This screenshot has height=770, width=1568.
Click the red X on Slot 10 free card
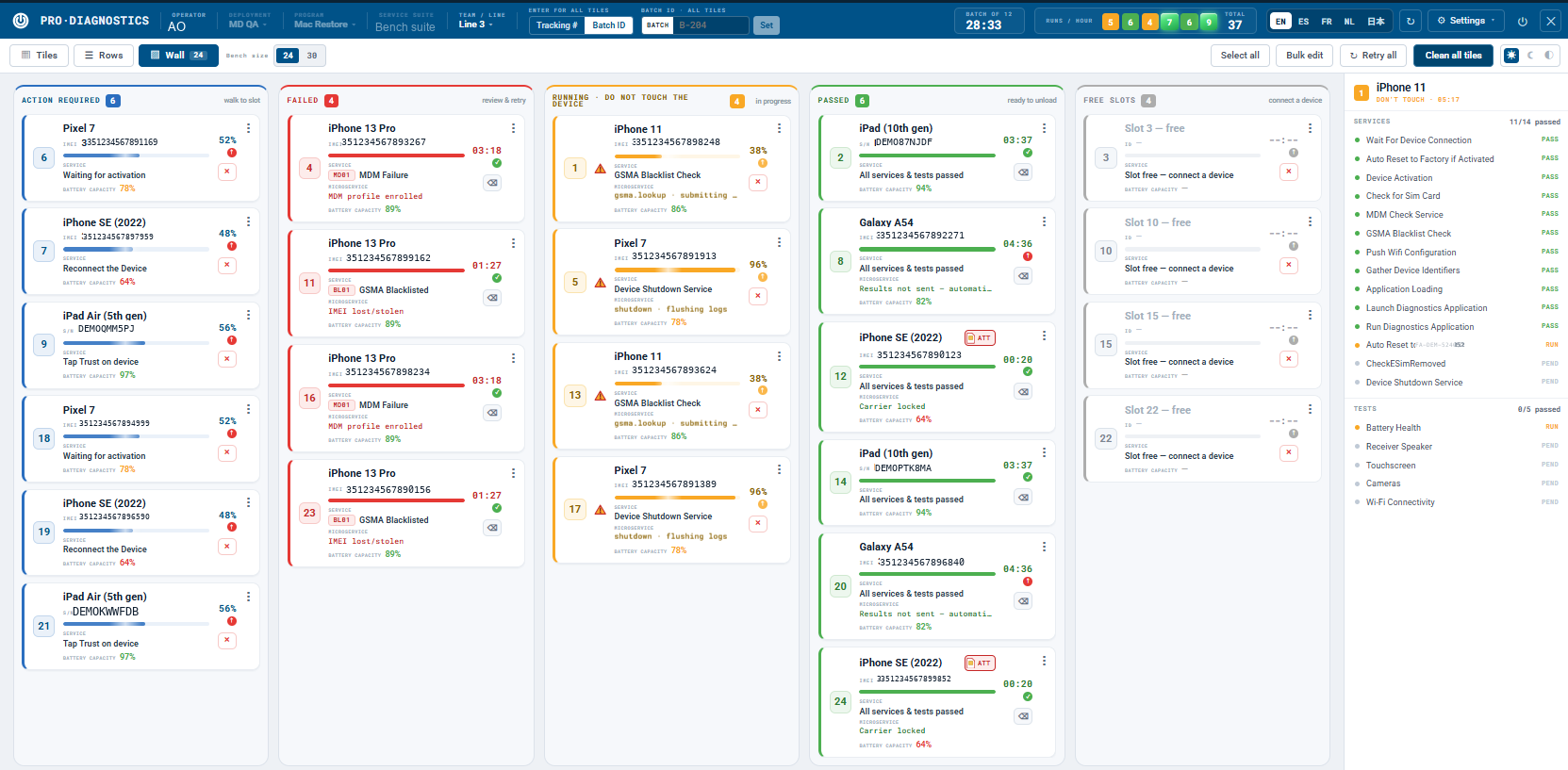pos(1289,265)
